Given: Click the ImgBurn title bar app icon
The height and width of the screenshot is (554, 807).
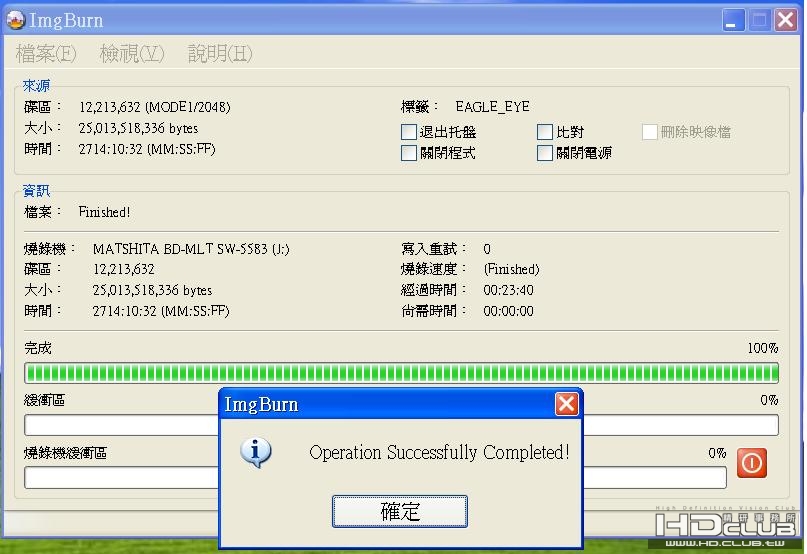Looking at the screenshot, I should coord(15,20).
